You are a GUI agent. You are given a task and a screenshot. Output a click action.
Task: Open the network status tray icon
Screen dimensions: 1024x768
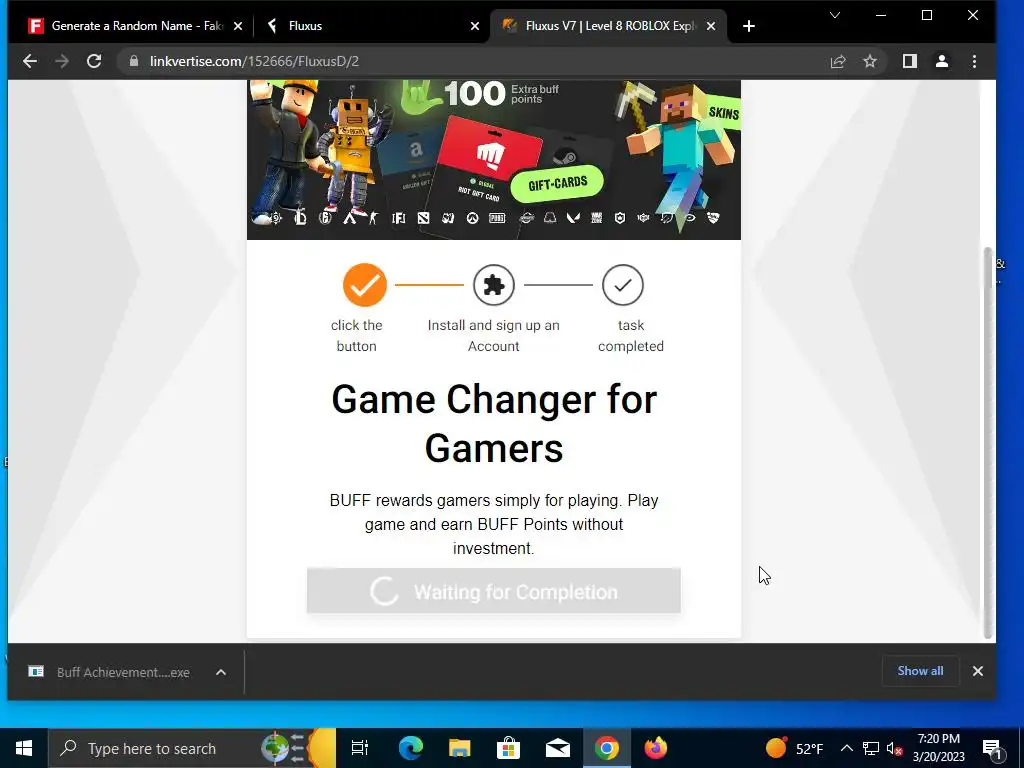click(x=871, y=748)
